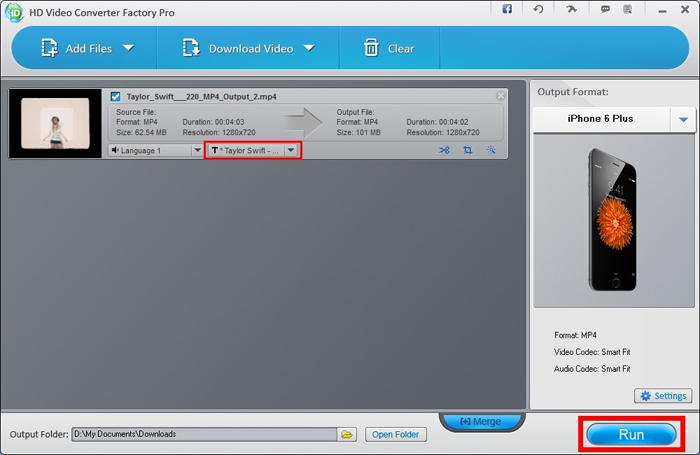Click the output format blue arrow

683,119
